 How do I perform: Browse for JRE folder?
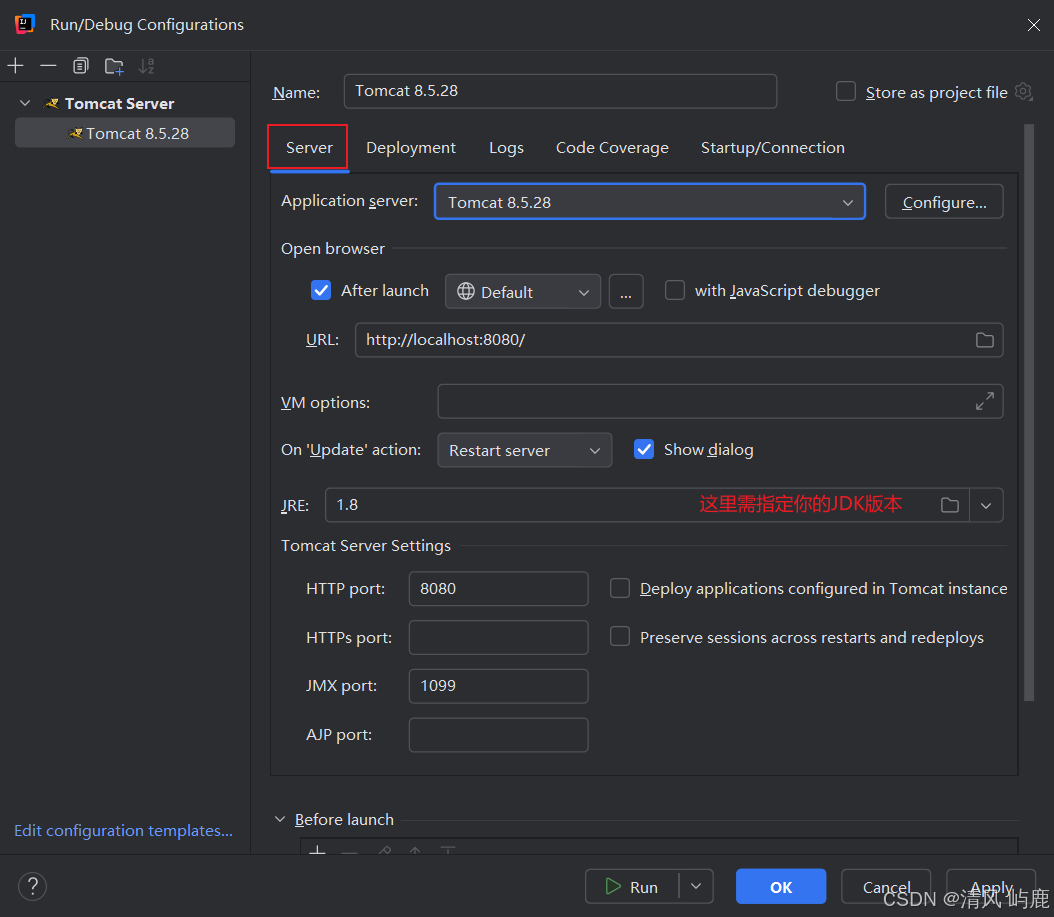point(950,505)
